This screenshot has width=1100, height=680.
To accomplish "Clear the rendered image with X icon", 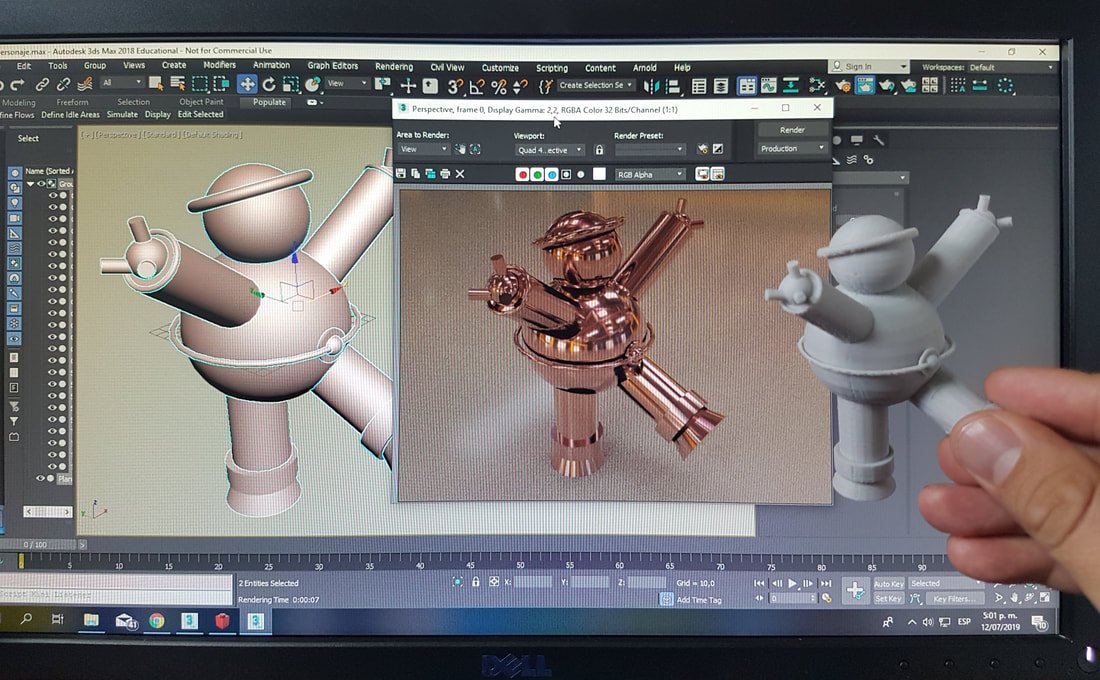I will point(460,173).
